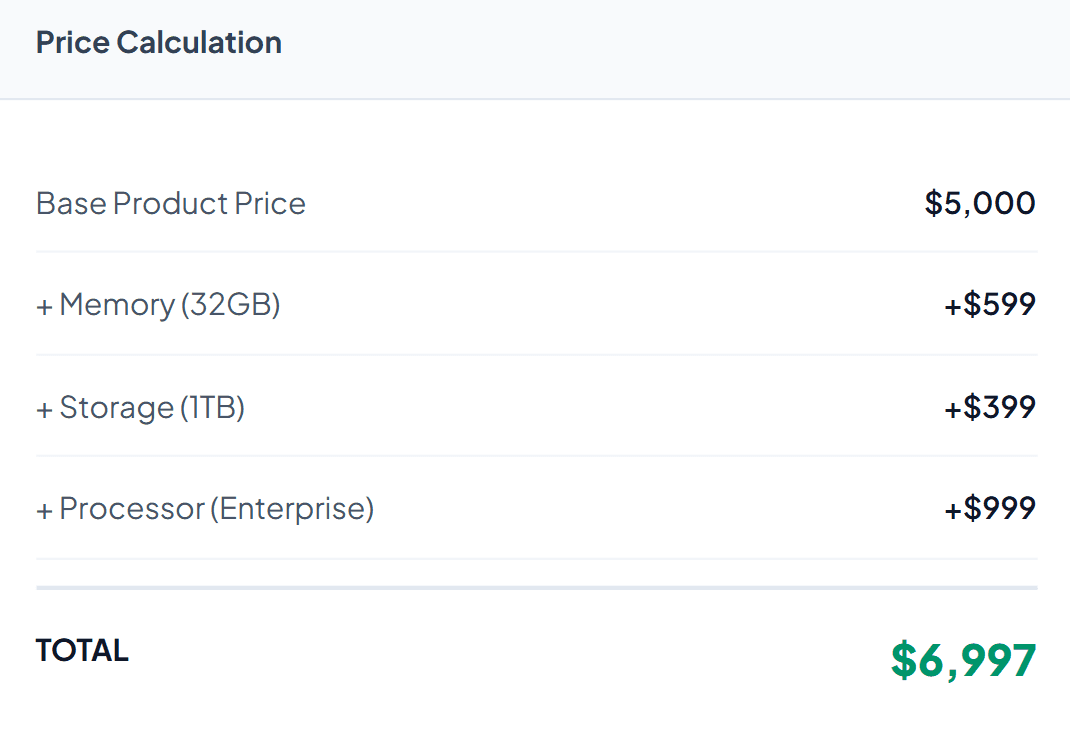Click the Price Calculation heading
1070x732 pixels.
coord(159,43)
